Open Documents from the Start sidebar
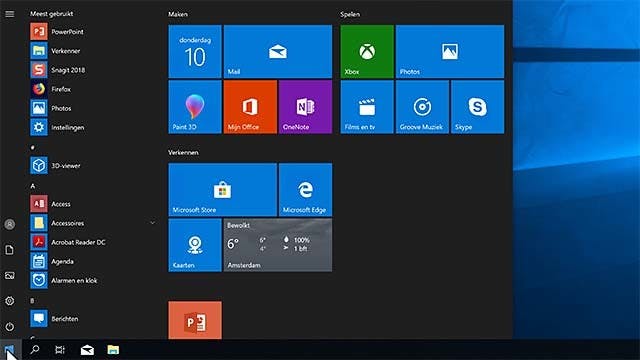The height and width of the screenshot is (360, 640). (10, 250)
